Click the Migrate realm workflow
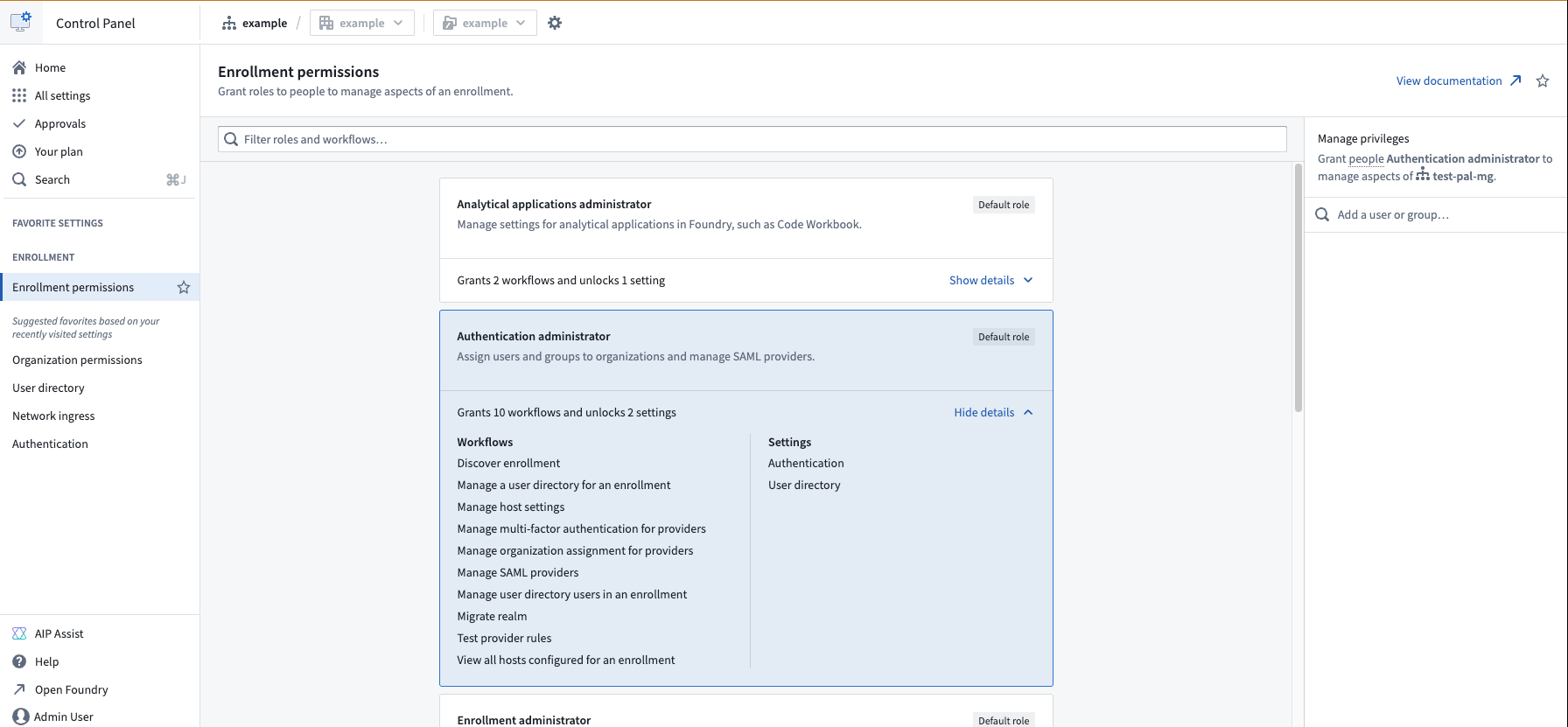1568x727 pixels. (492, 616)
